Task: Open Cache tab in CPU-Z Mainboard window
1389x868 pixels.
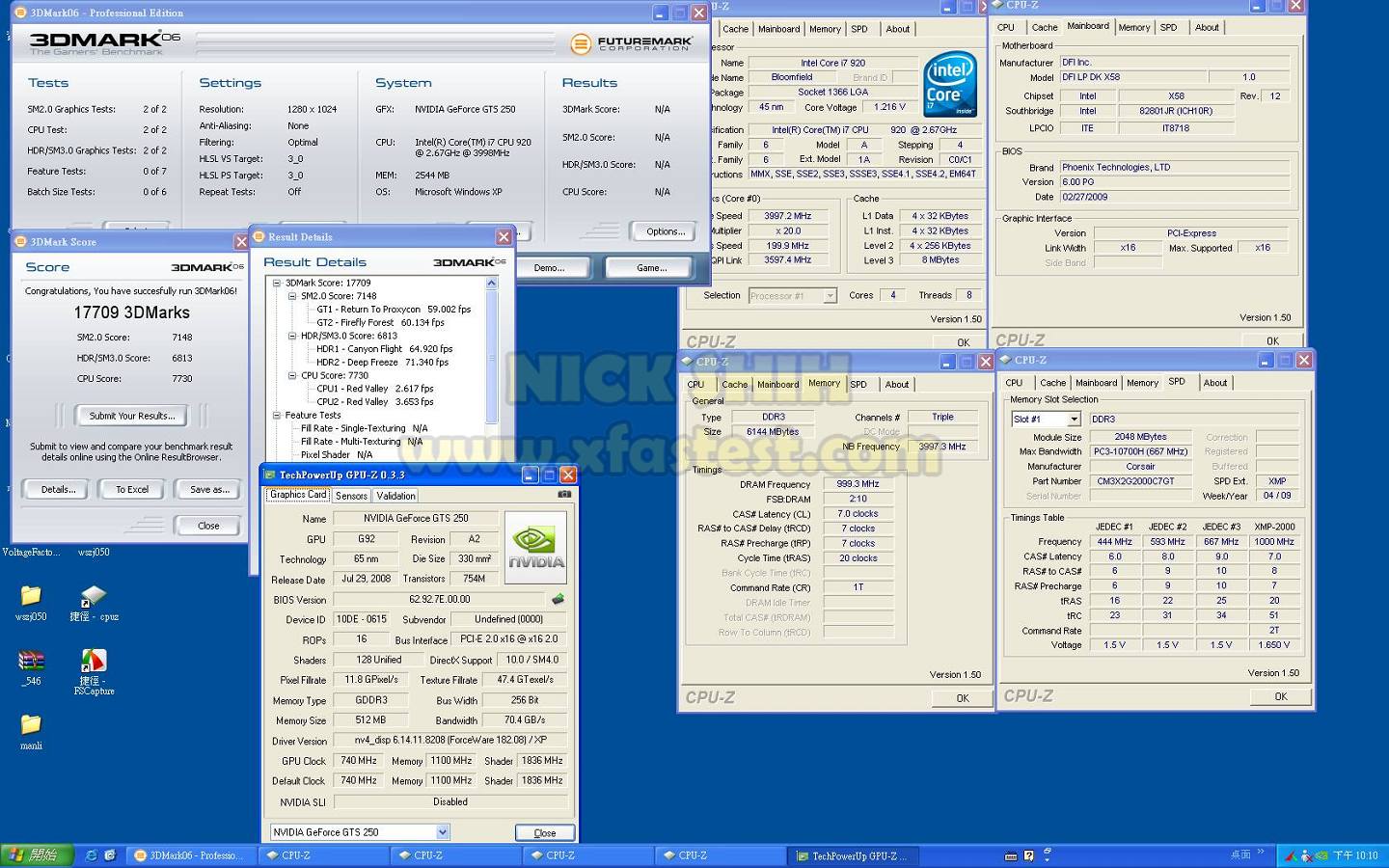Action: [1045, 27]
